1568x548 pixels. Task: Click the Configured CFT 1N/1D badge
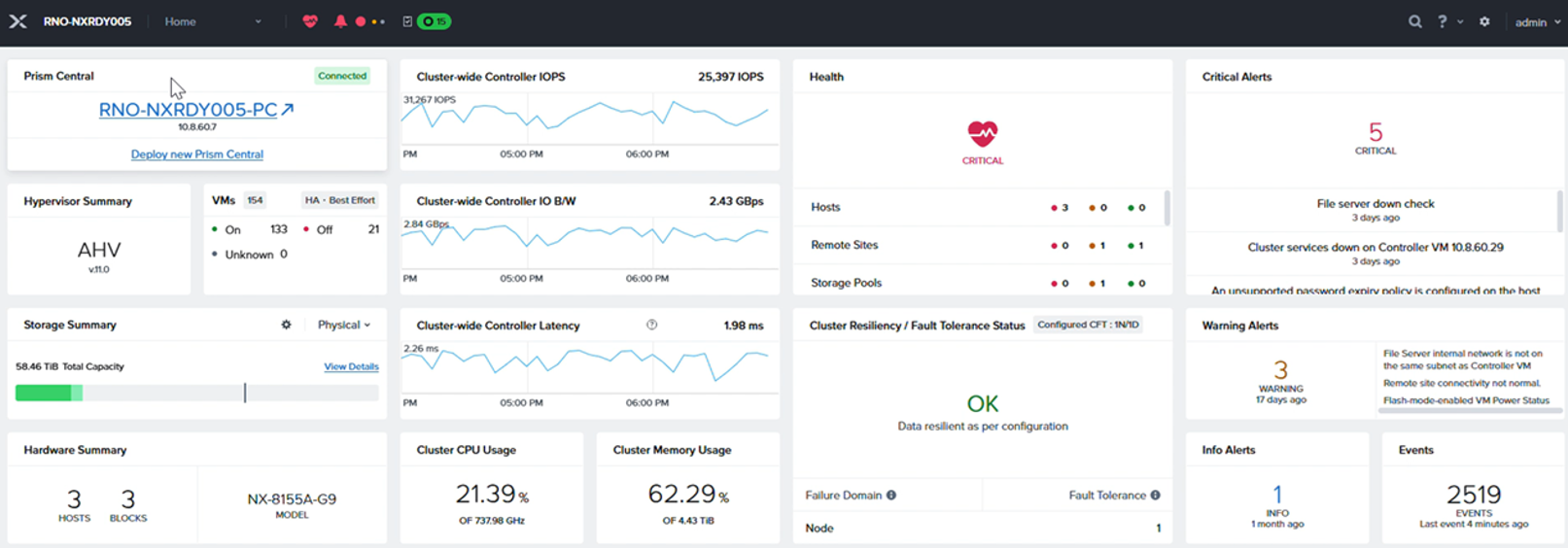1088,325
